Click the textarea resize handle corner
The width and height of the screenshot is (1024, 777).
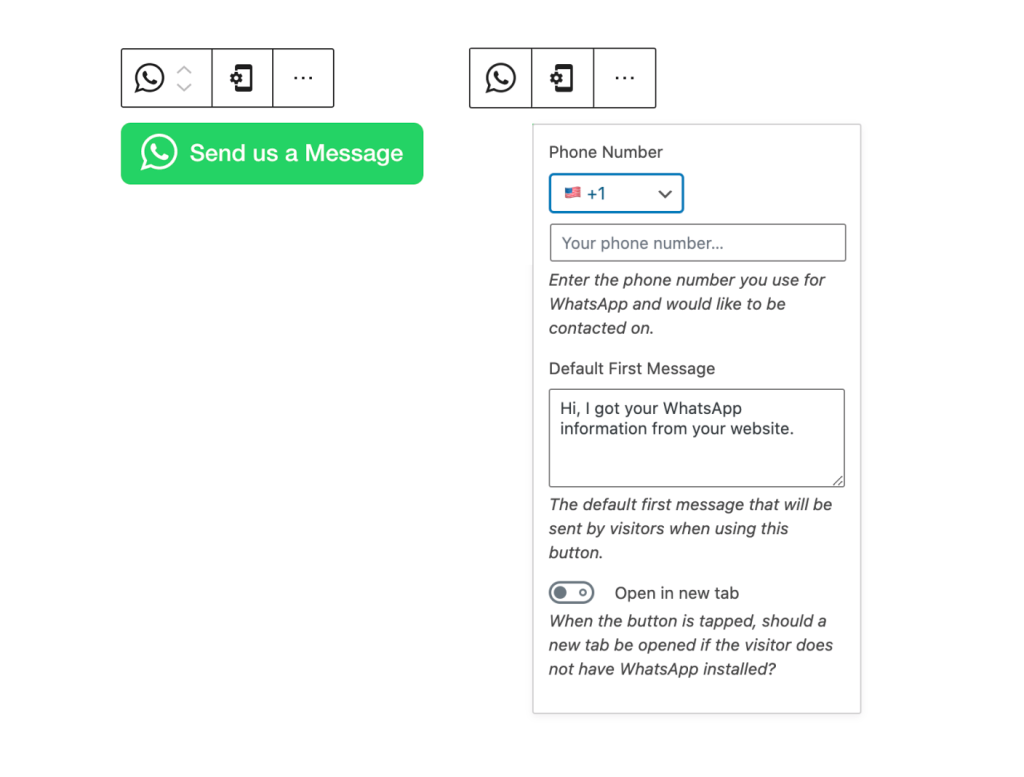[x=838, y=481]
